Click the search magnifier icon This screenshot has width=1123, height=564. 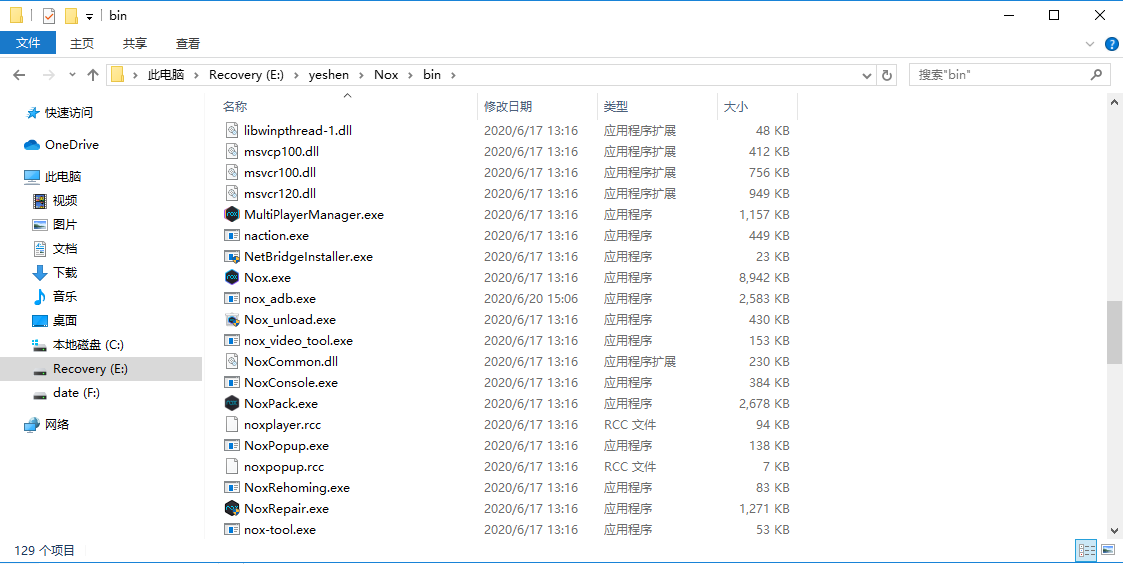tap(1096, 74)
